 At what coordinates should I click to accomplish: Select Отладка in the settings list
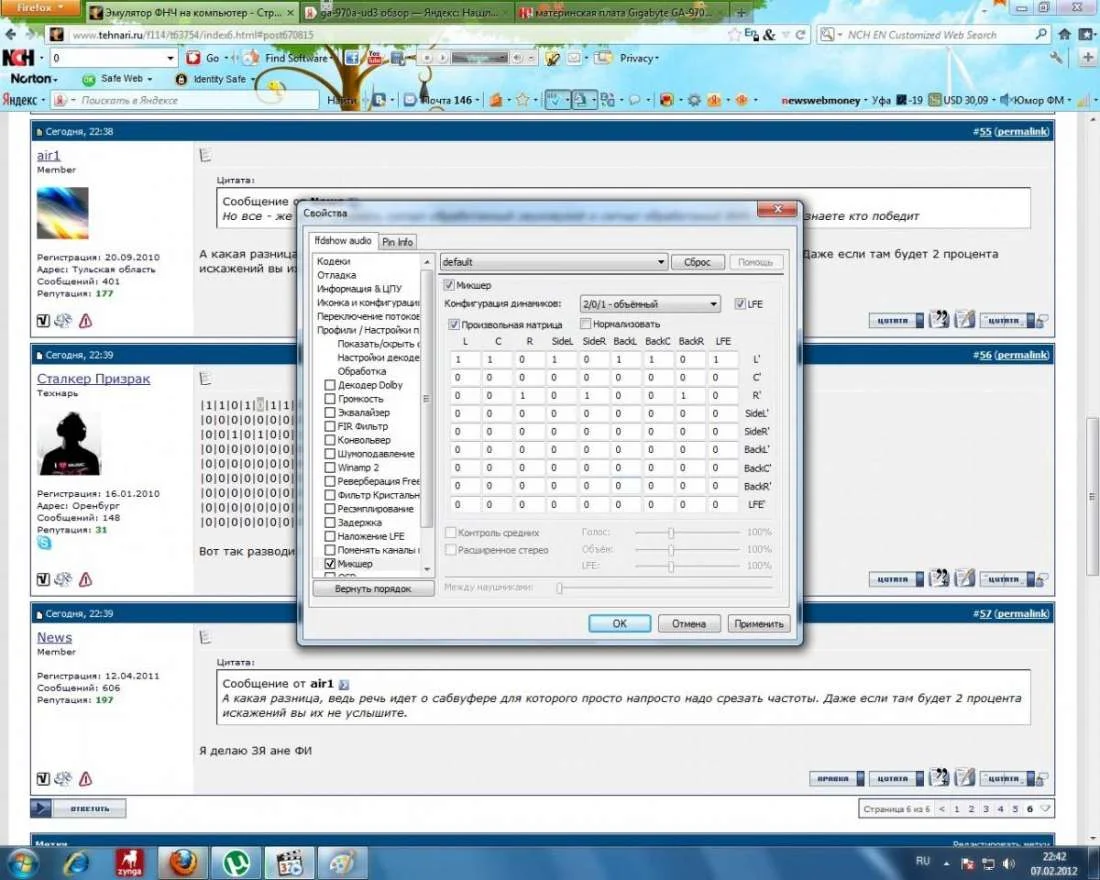336,275
